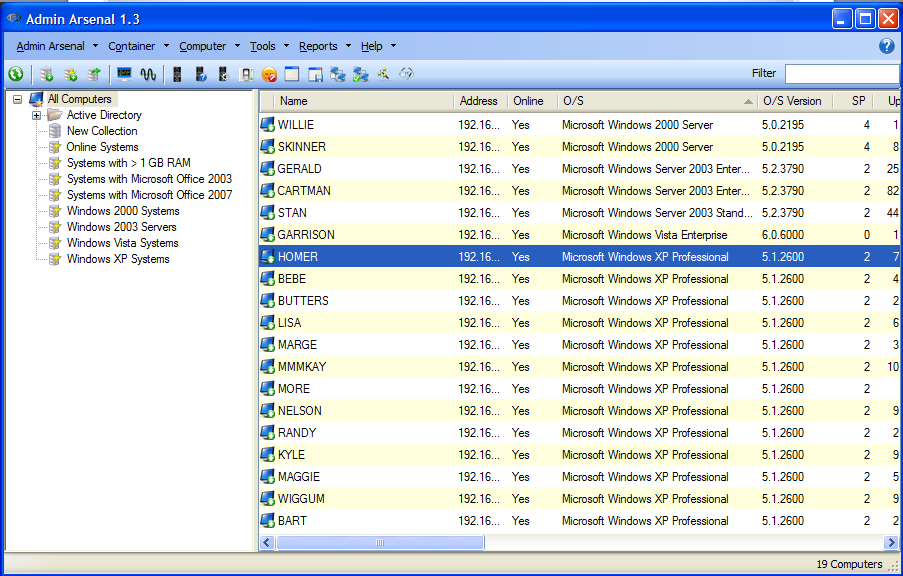The height and width of the screenshot is (576, 903).
Task: Select the Windows Vista Systems collection
Action: click(122, 243)
